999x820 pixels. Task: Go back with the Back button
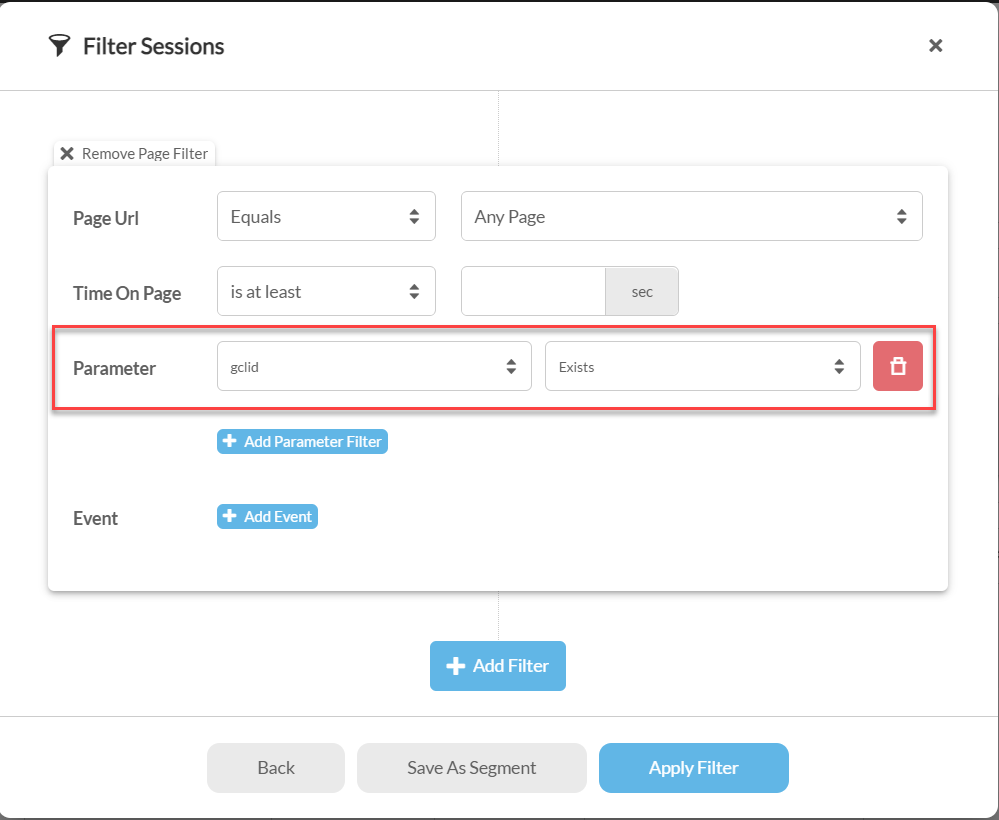point(276,768)
